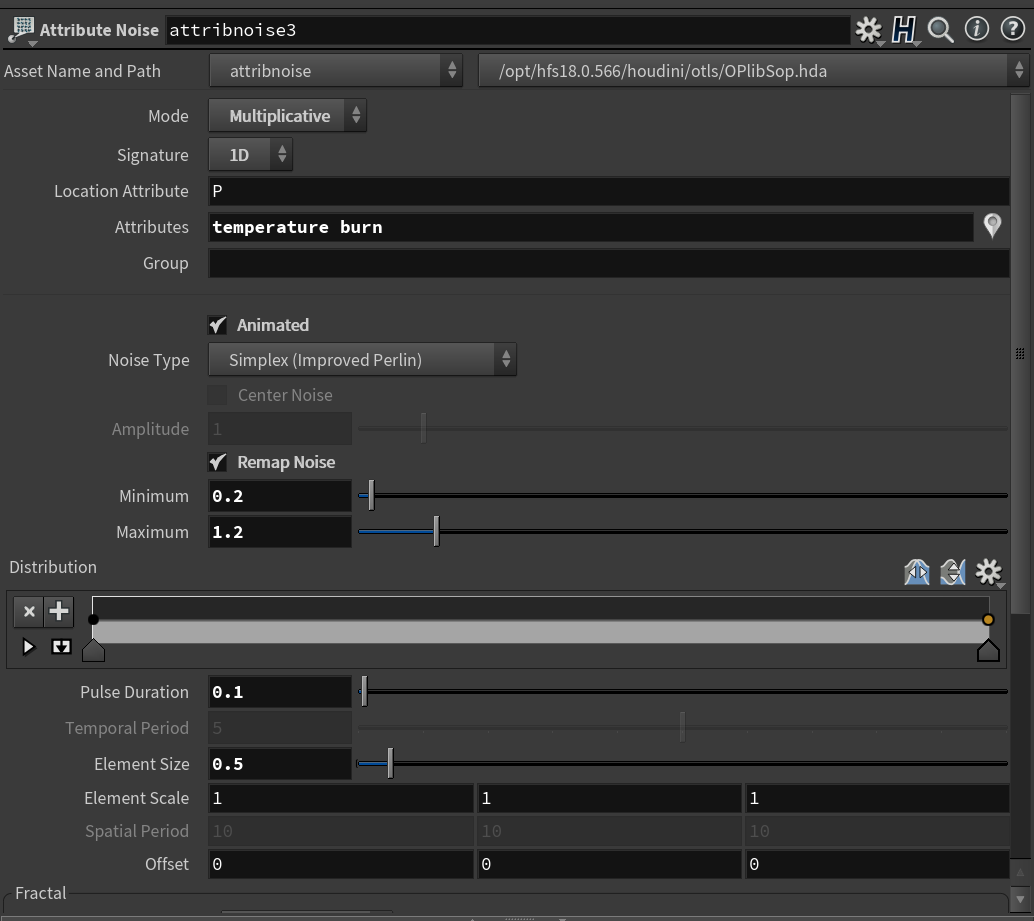Open the parameter gear settings menu
This screenshot has width=1034, height=921.
pyautogui.click(x=868, y=30)
